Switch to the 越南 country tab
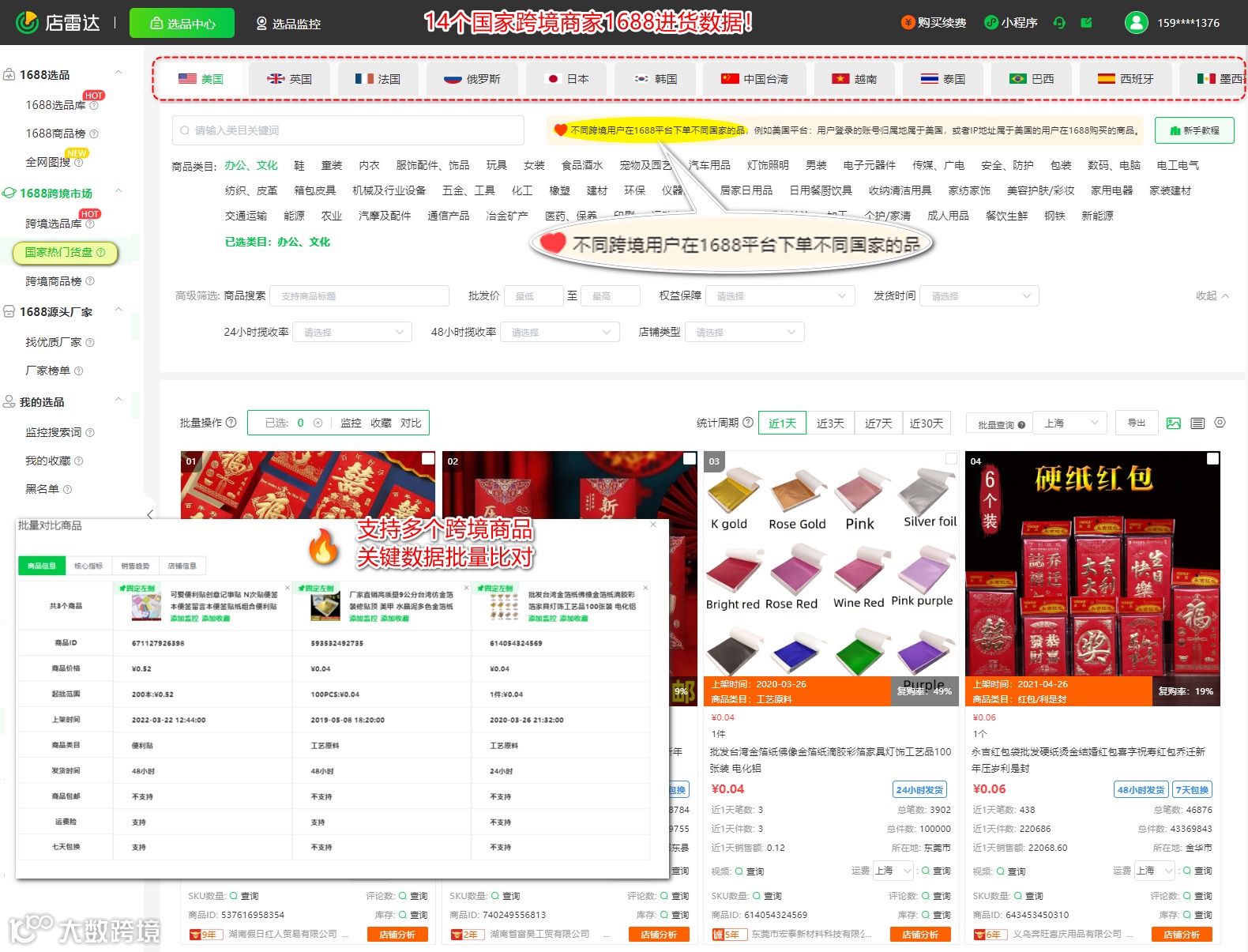 [x=855, y=79]
